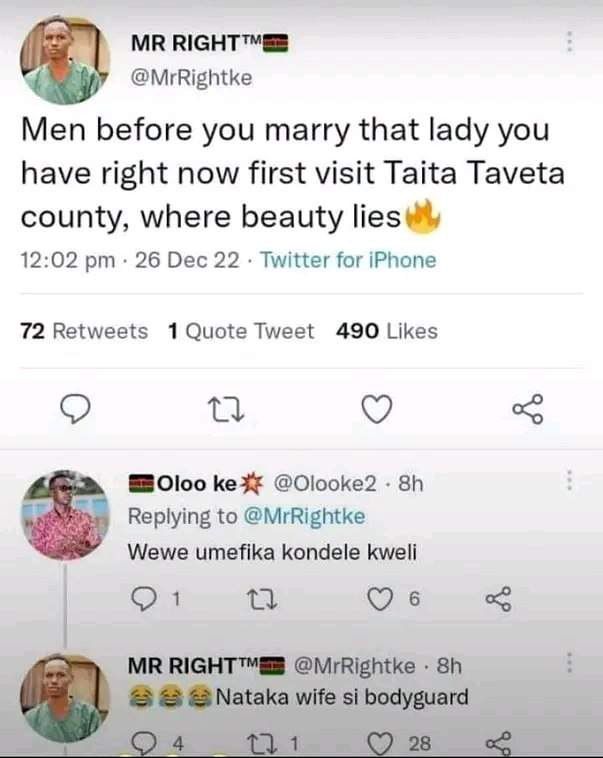Screen dimensions: 603x758
Task: Open more options on main tweet
Action: point(570,42)
